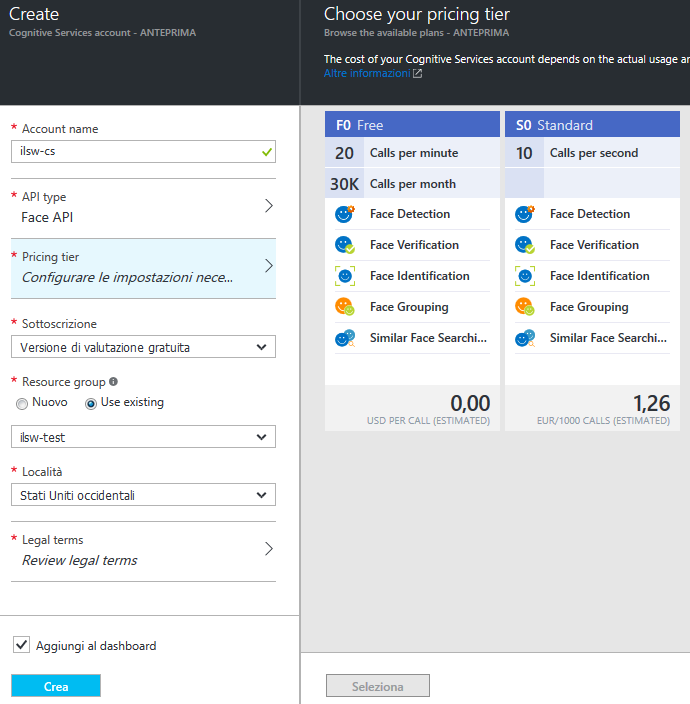Click Face Verification icon in F0 Free plan
This screenshot has height=704, width=690.
point(345,245)
